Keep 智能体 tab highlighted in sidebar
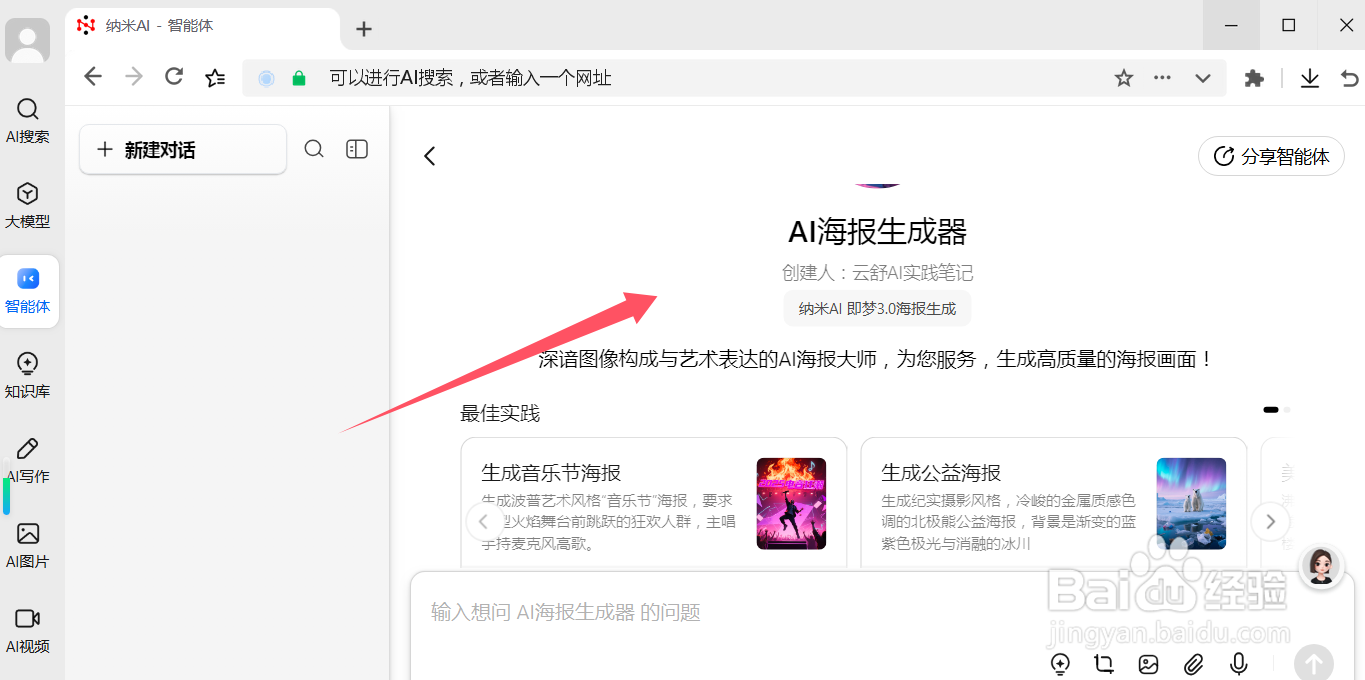The image size is (1365, 680). [x=29, y=291]
